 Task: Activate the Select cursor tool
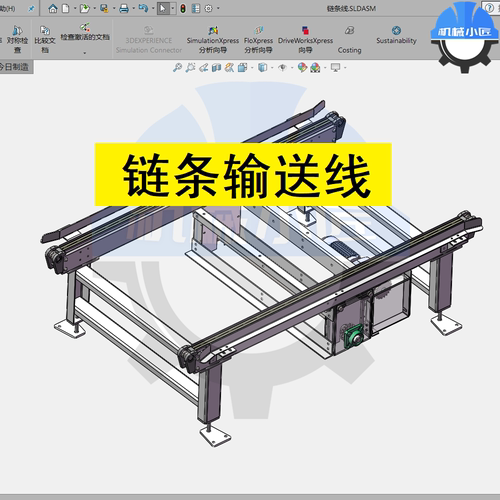(x=163, y=8)
